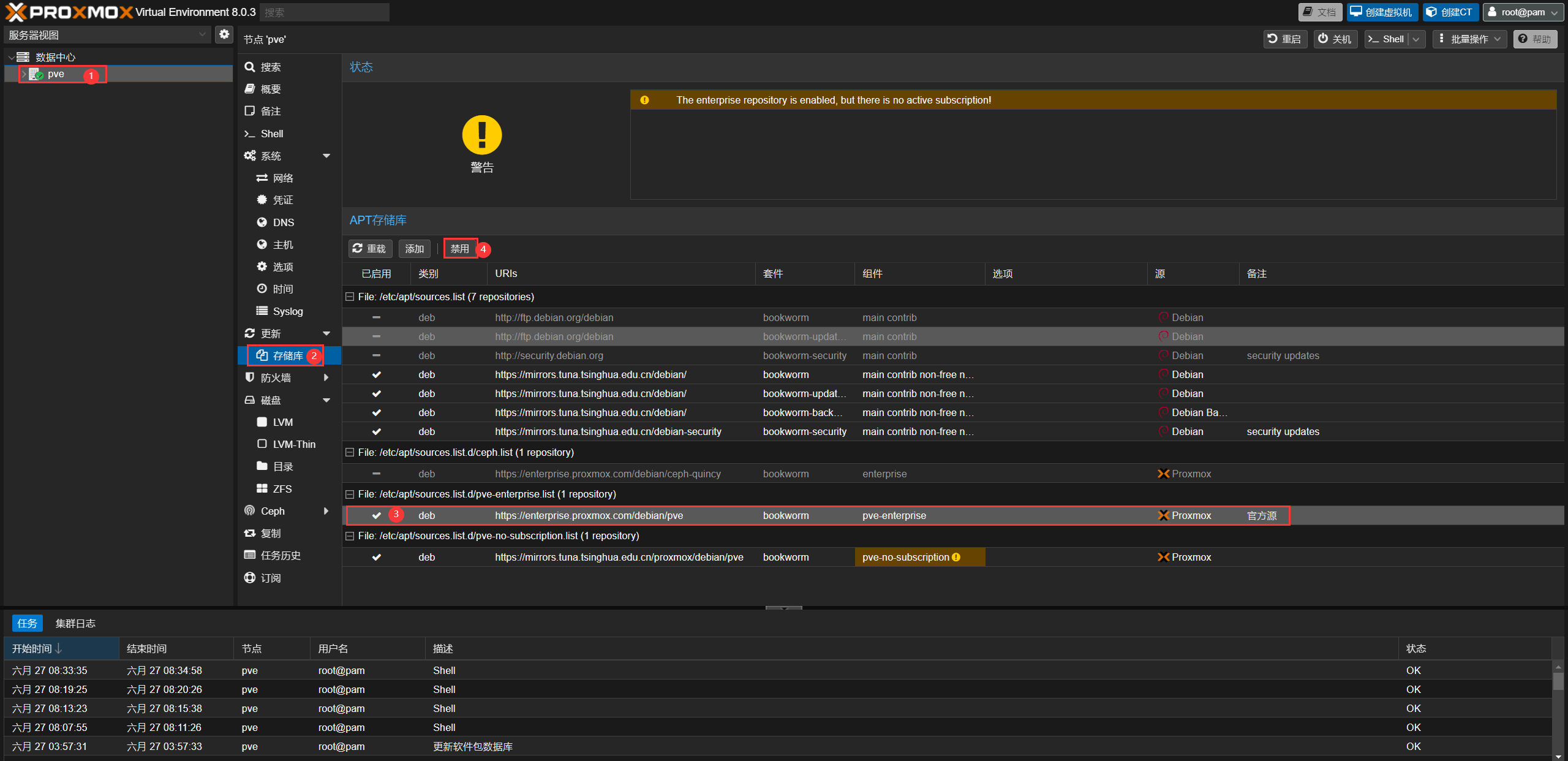Click the 创建虚拟机 create VM button

1382,12
